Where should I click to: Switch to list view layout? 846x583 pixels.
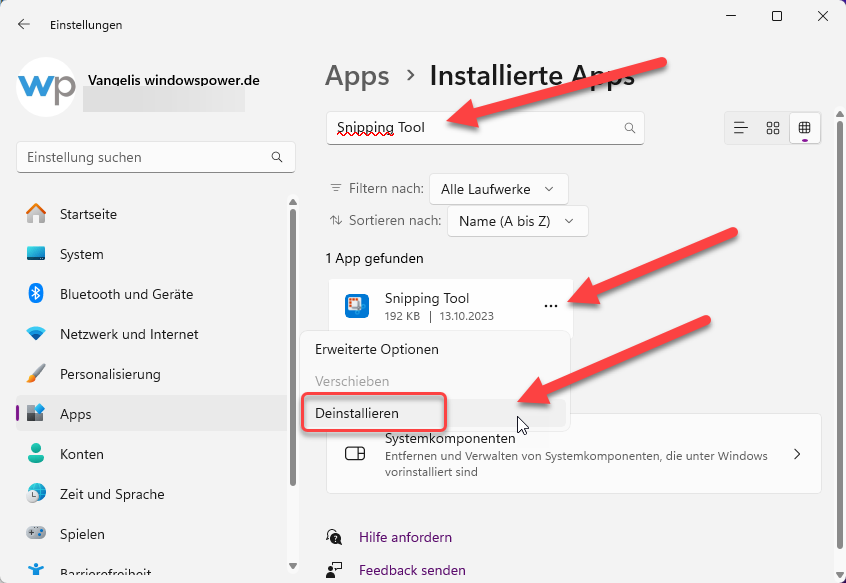click(741, 128)
